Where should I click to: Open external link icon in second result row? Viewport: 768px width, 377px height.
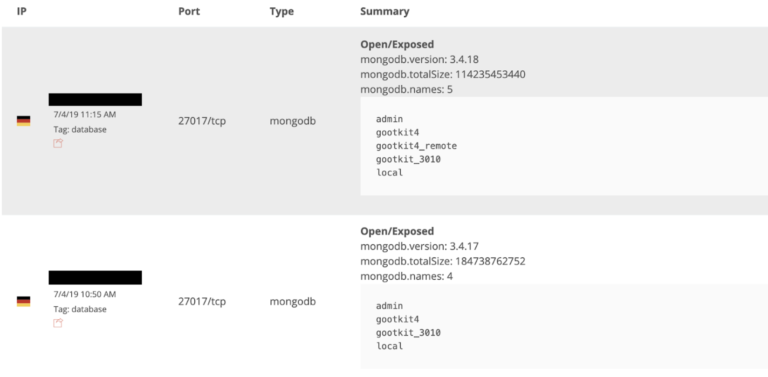pos(58,323)
